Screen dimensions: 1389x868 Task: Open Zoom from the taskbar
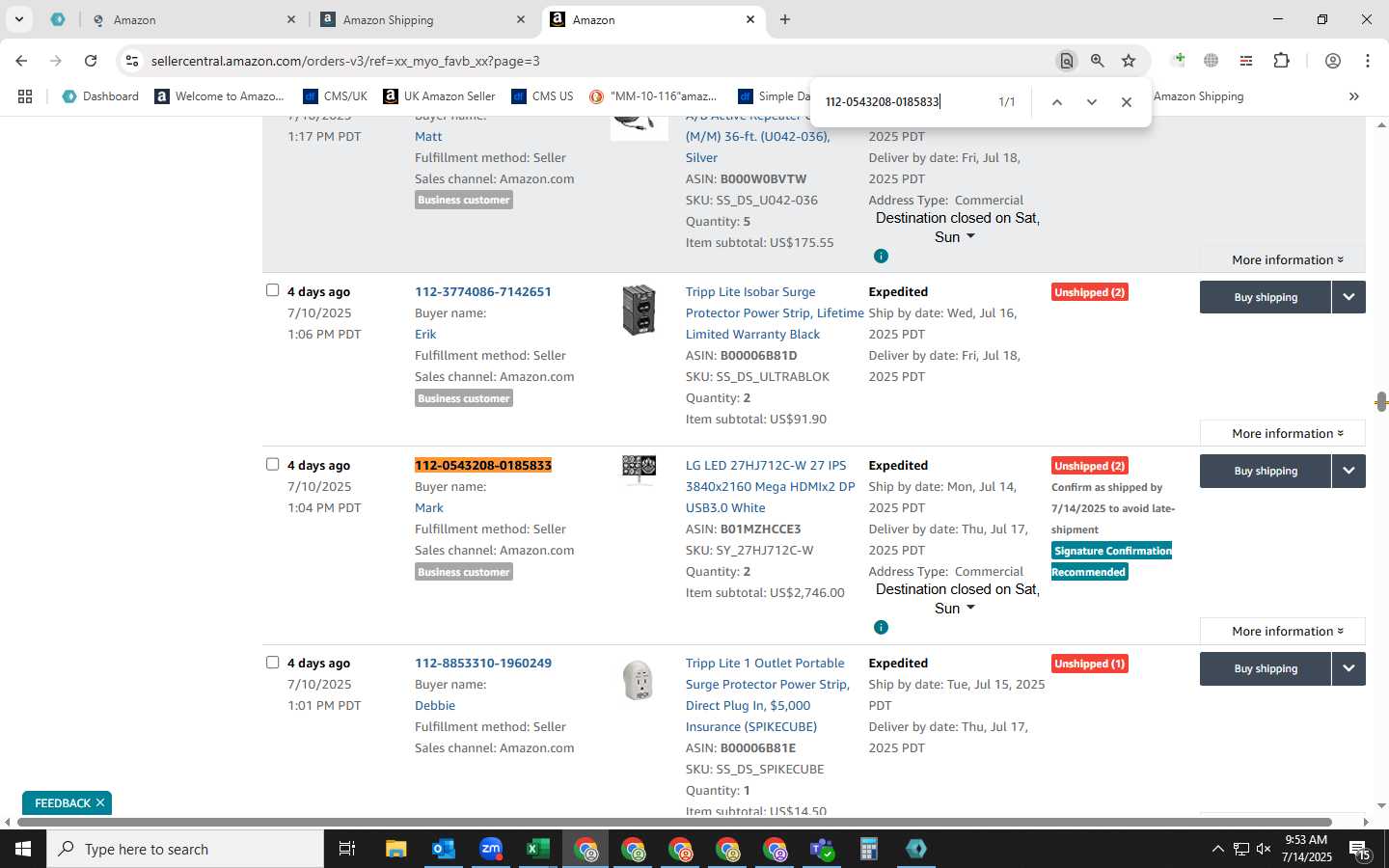(x=491, y=849)
